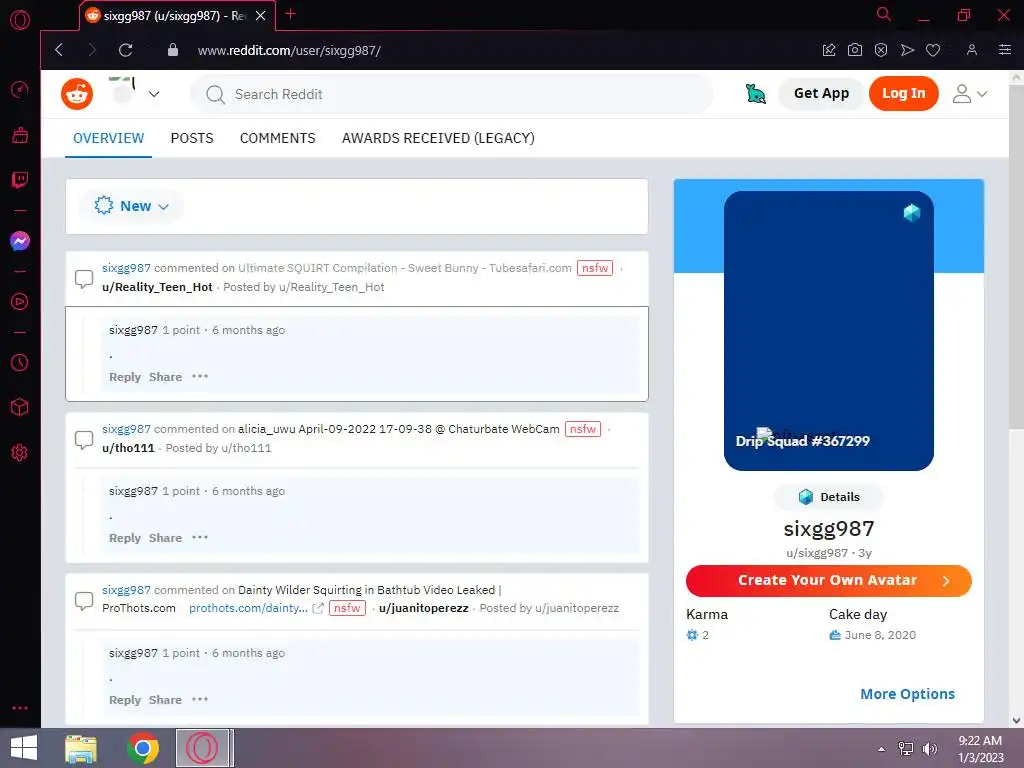The width and height of the screenshot is (1024, 768).
Task: Open Opera settings gear in sidebar
Action: pyautogui.click(x=20, y=453)
